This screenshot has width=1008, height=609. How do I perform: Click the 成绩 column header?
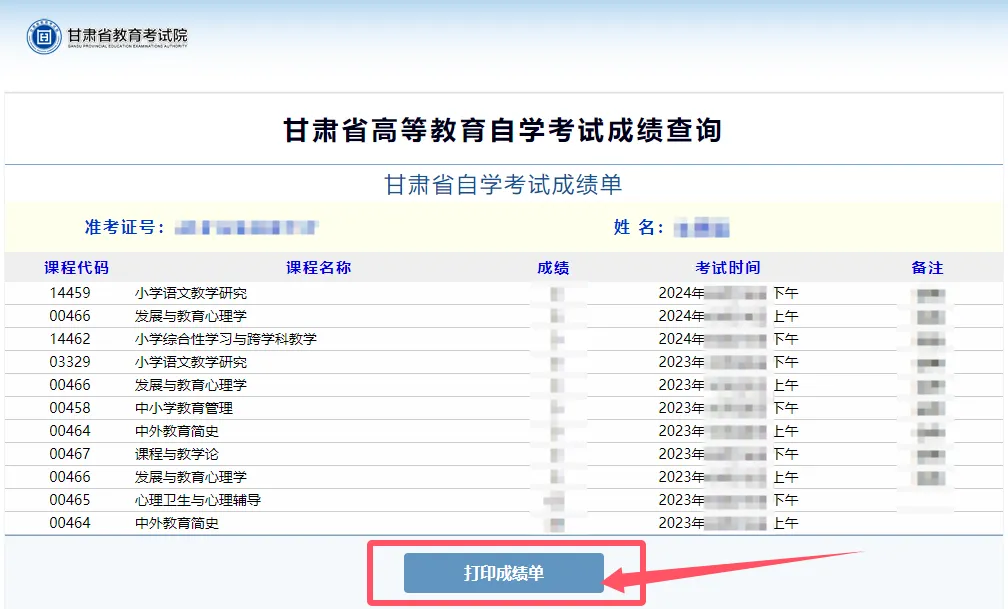click(x=553, y=268)
